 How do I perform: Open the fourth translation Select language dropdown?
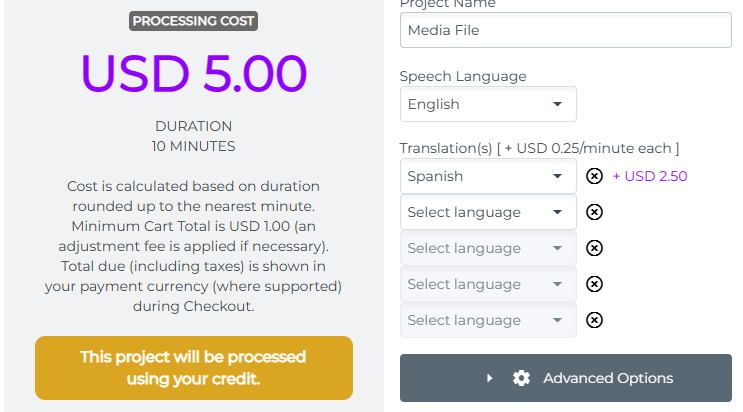(488, 284)
